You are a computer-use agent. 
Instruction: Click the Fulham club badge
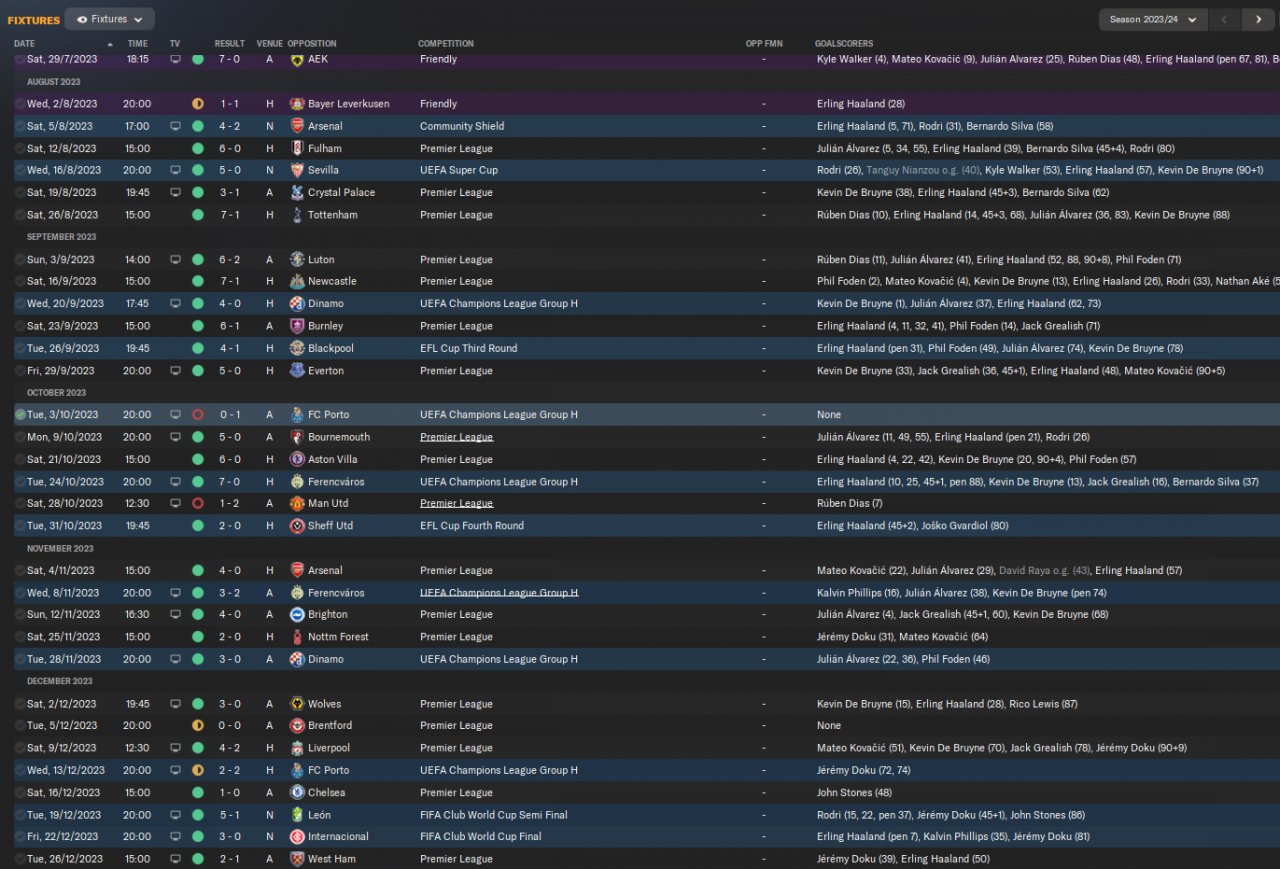297,148
